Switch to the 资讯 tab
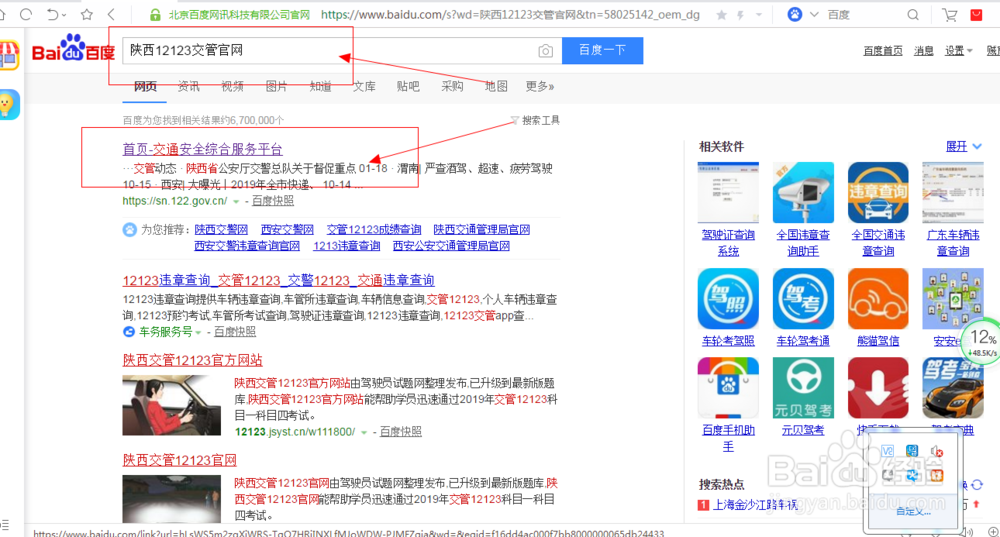 [188, 86]
